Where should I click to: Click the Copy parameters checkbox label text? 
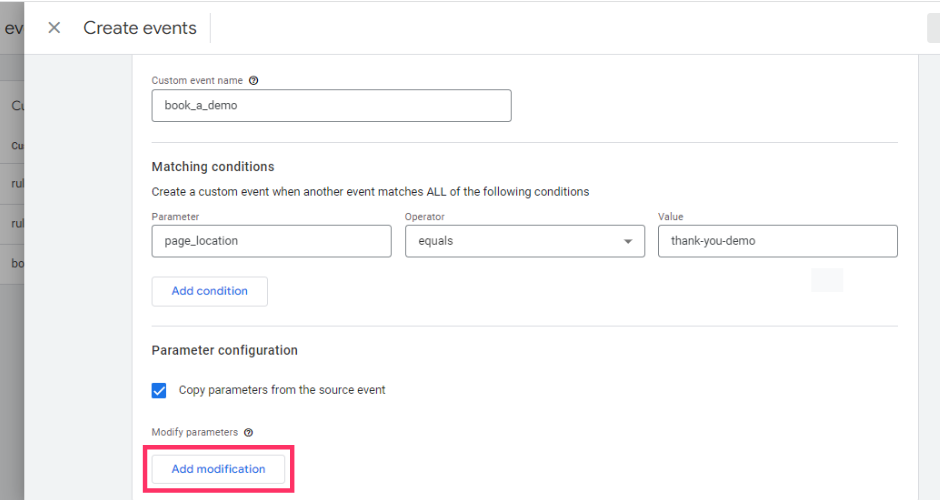click(x=282, y=390)
